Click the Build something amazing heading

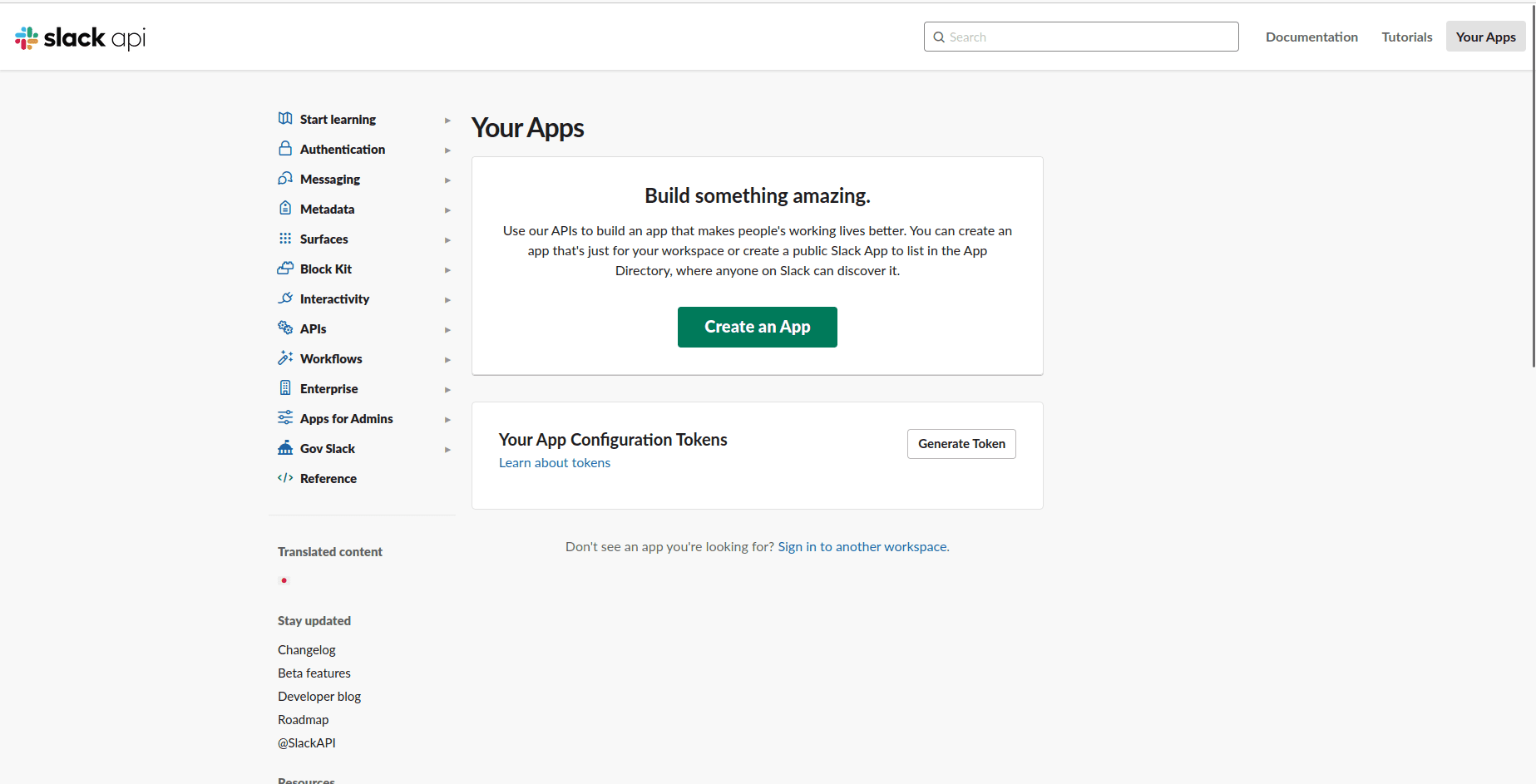pos(758,195)
